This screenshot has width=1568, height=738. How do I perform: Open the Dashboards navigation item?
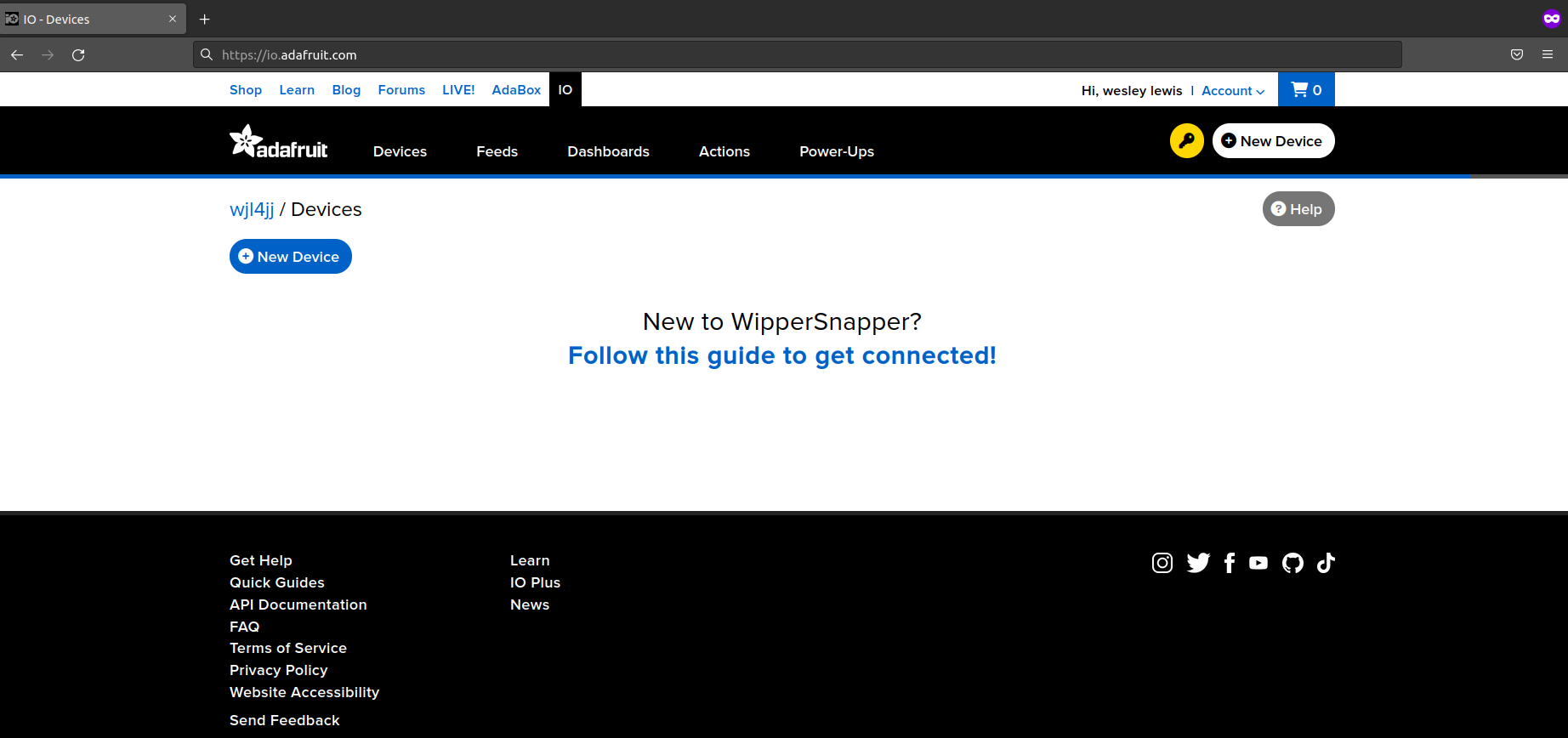pyautogui.click(x=608, y=151)
